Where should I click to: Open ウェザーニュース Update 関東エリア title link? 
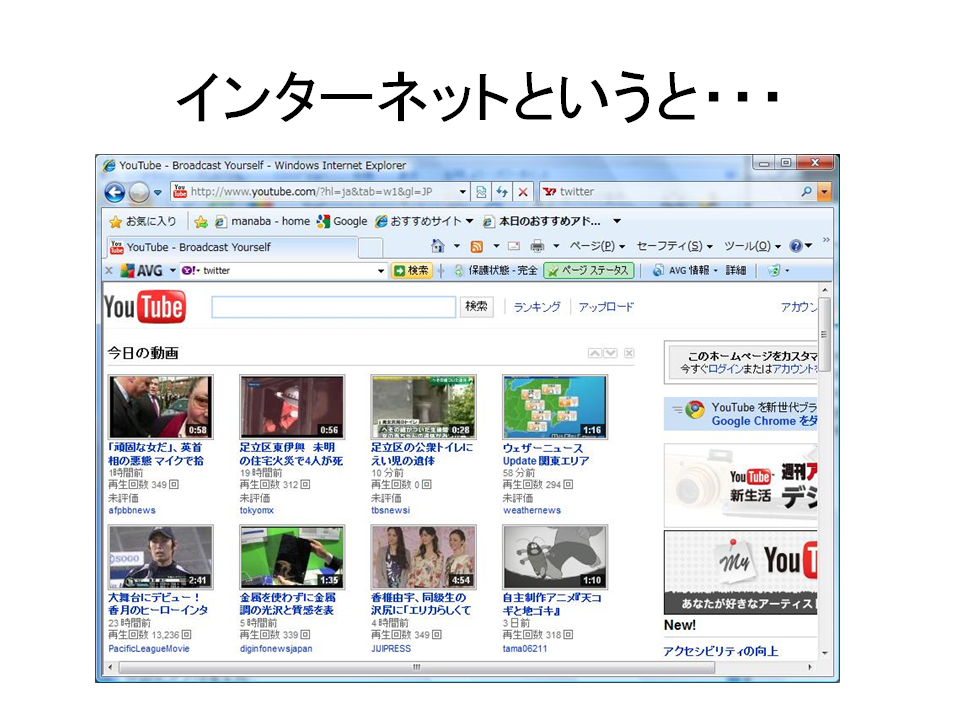point(546,454)
